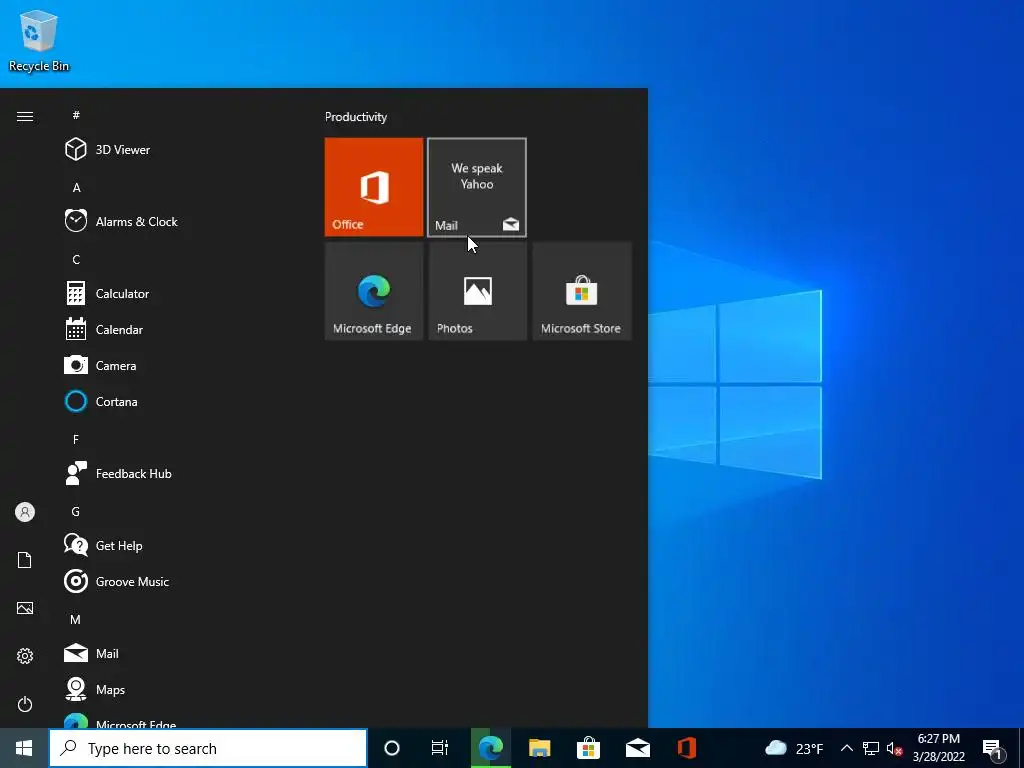1024x768 pixels.
Task: Show hidden system tray icons
Action: click(x=846, y=748)
